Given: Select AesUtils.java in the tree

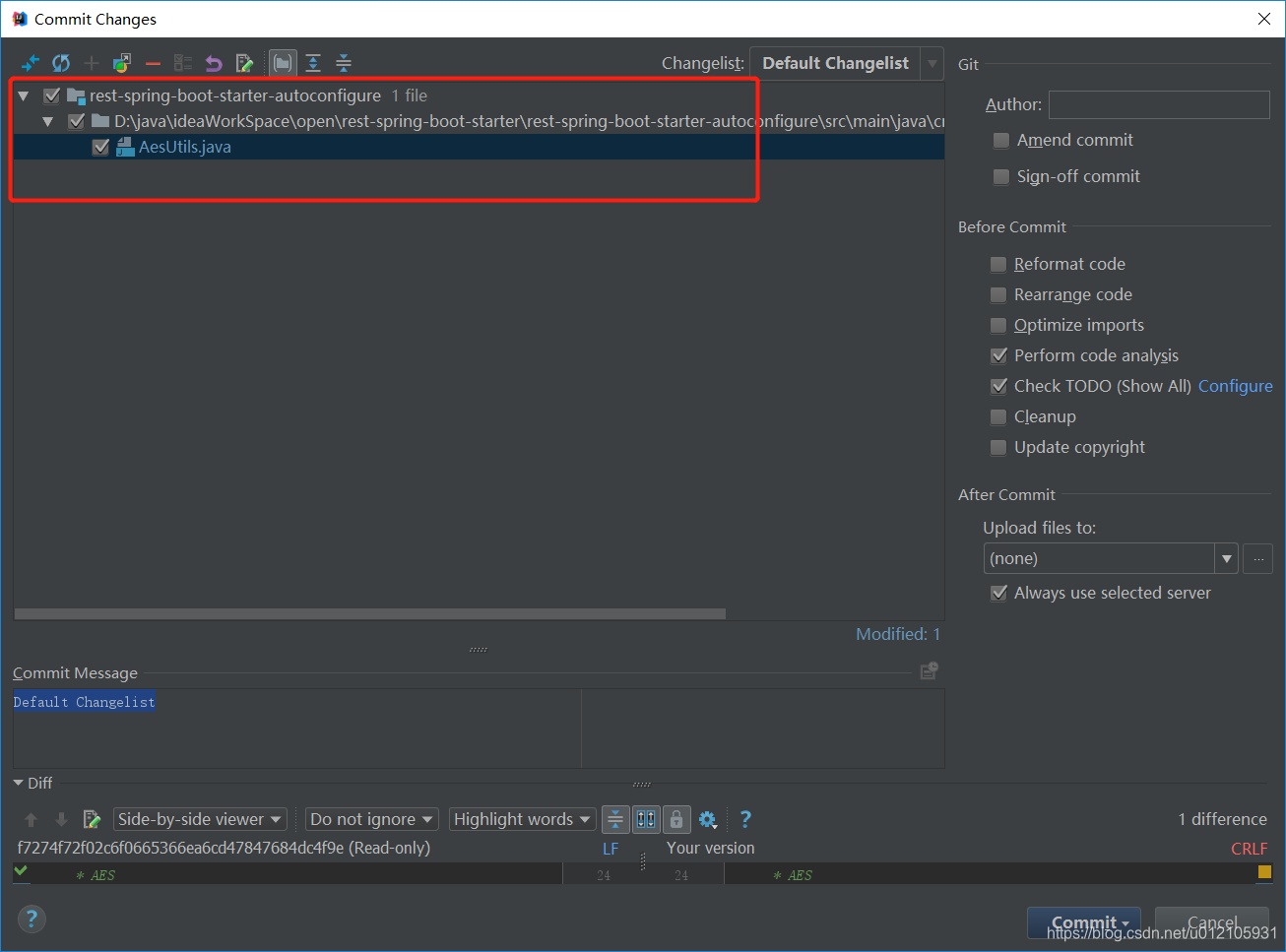Looking at the screenshot, I should pos(185,148).
